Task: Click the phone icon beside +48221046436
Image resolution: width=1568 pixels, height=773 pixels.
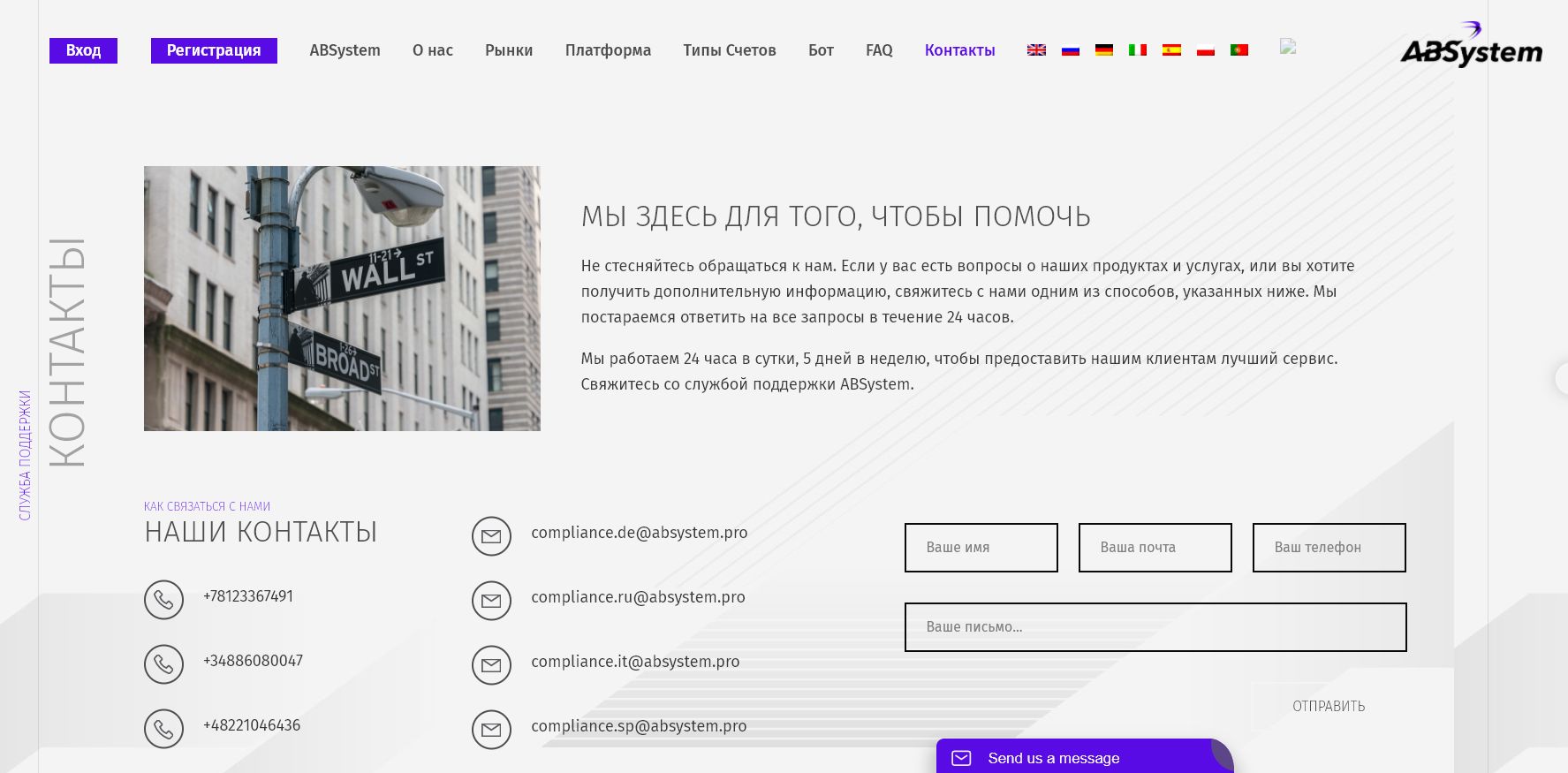Action: (163, 729)
